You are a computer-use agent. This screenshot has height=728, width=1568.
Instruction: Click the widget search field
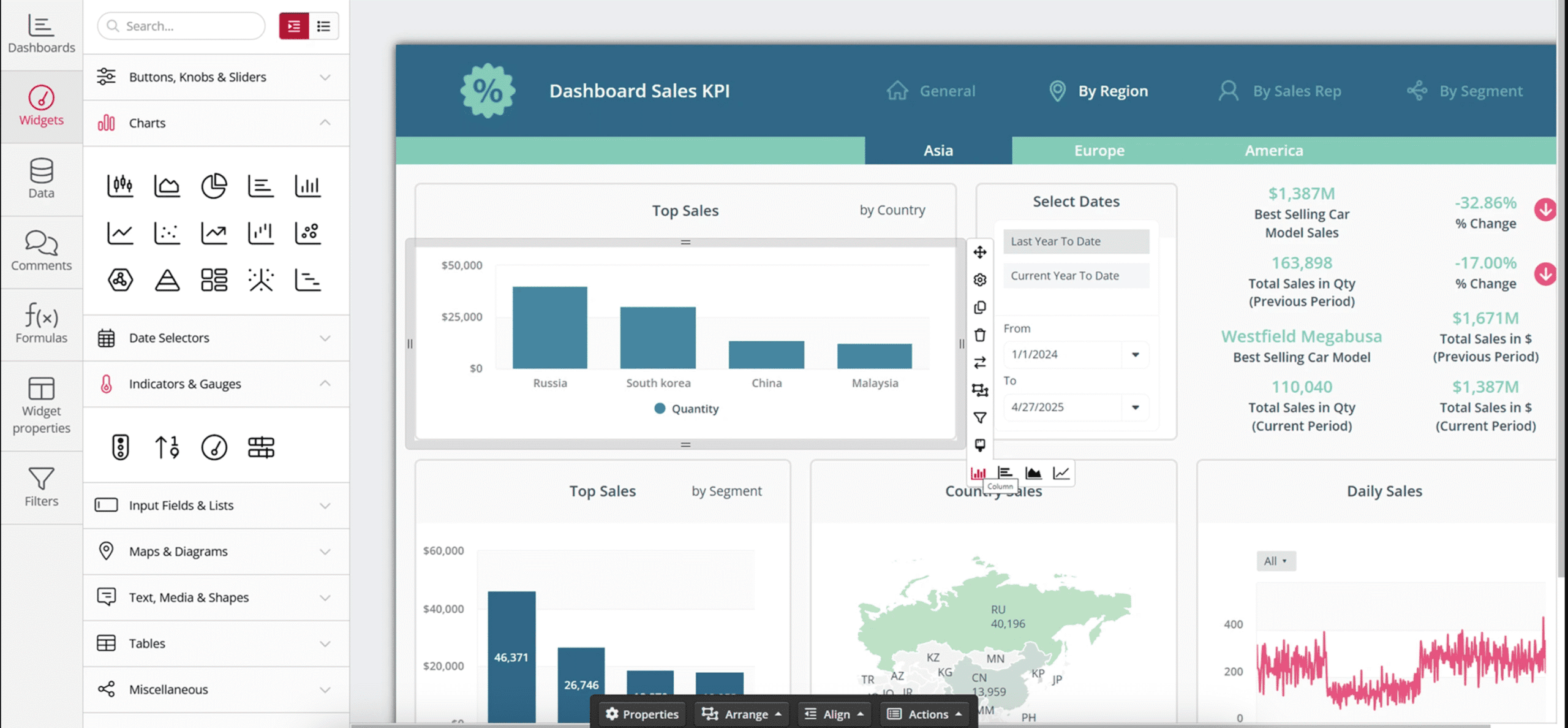click(181, 26)
